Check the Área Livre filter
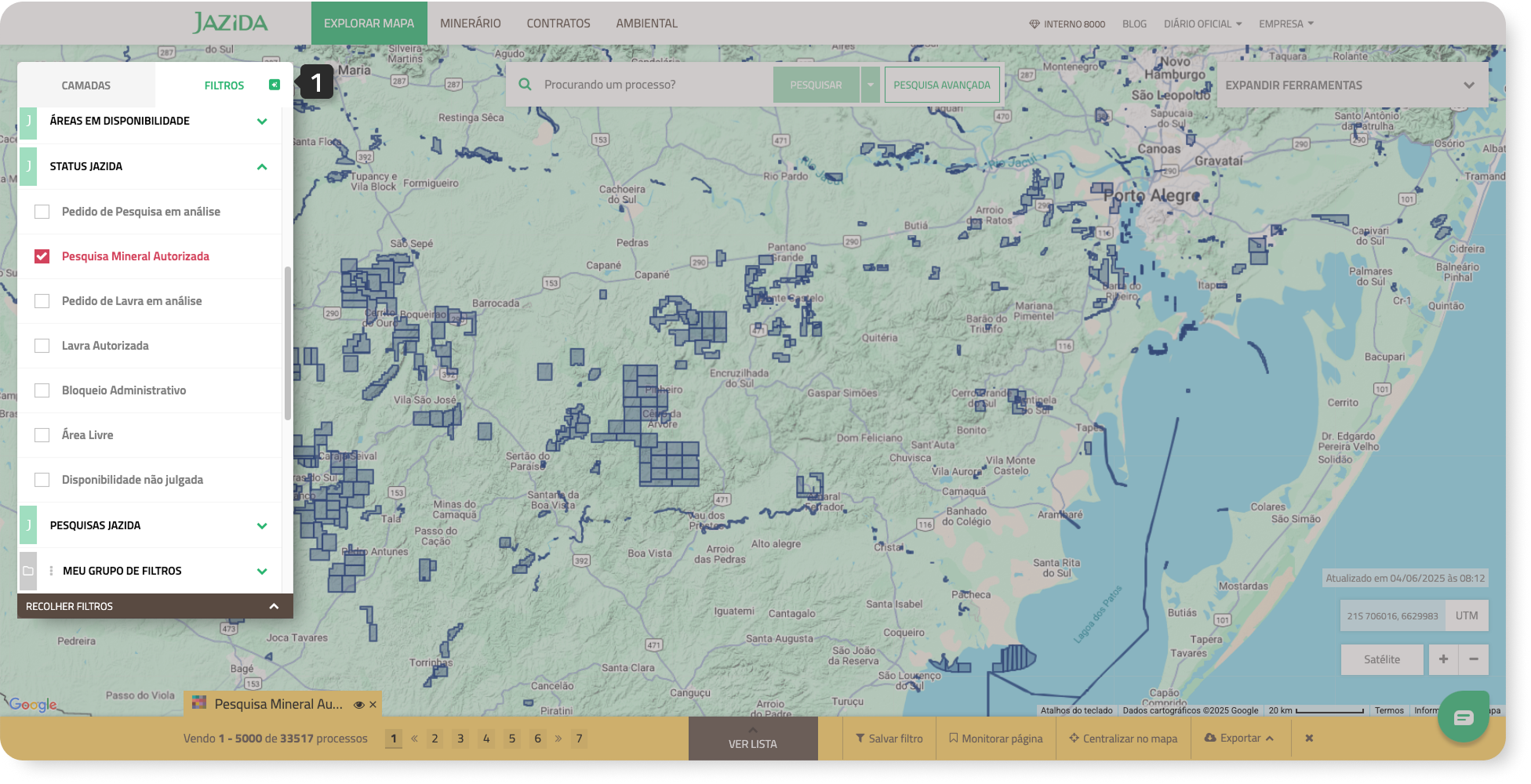 [x=42, y=435]
